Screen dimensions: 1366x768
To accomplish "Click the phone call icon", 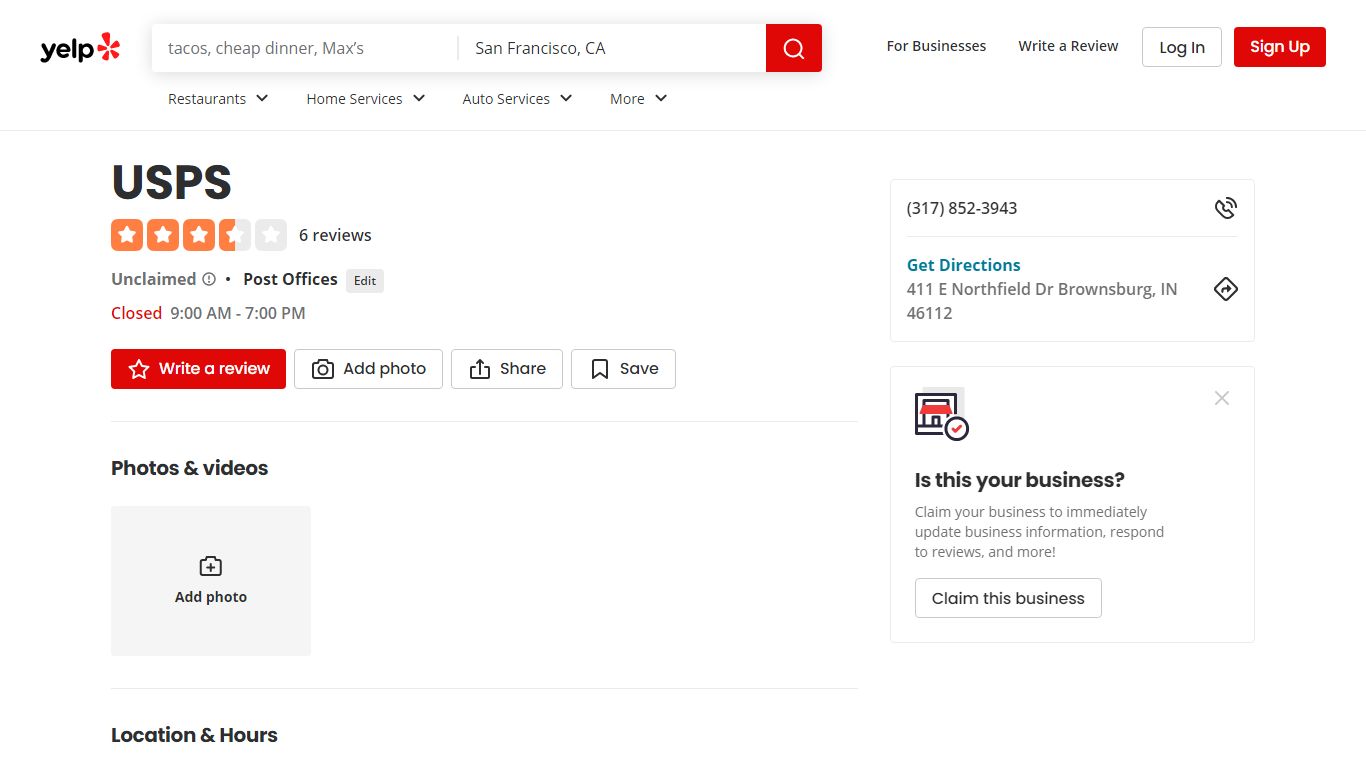I will [x=1226, y=208].
